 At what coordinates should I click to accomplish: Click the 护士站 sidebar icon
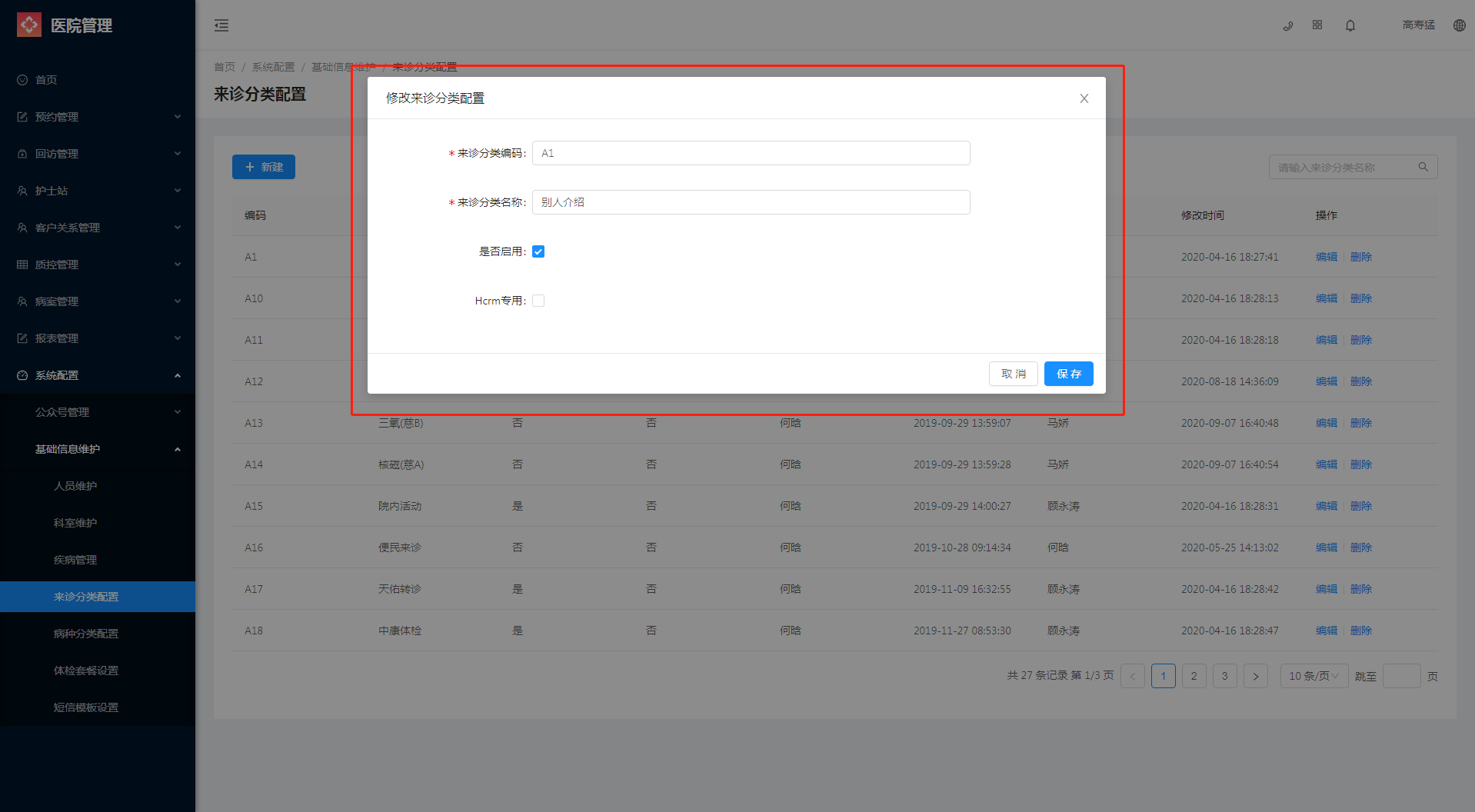22,191
